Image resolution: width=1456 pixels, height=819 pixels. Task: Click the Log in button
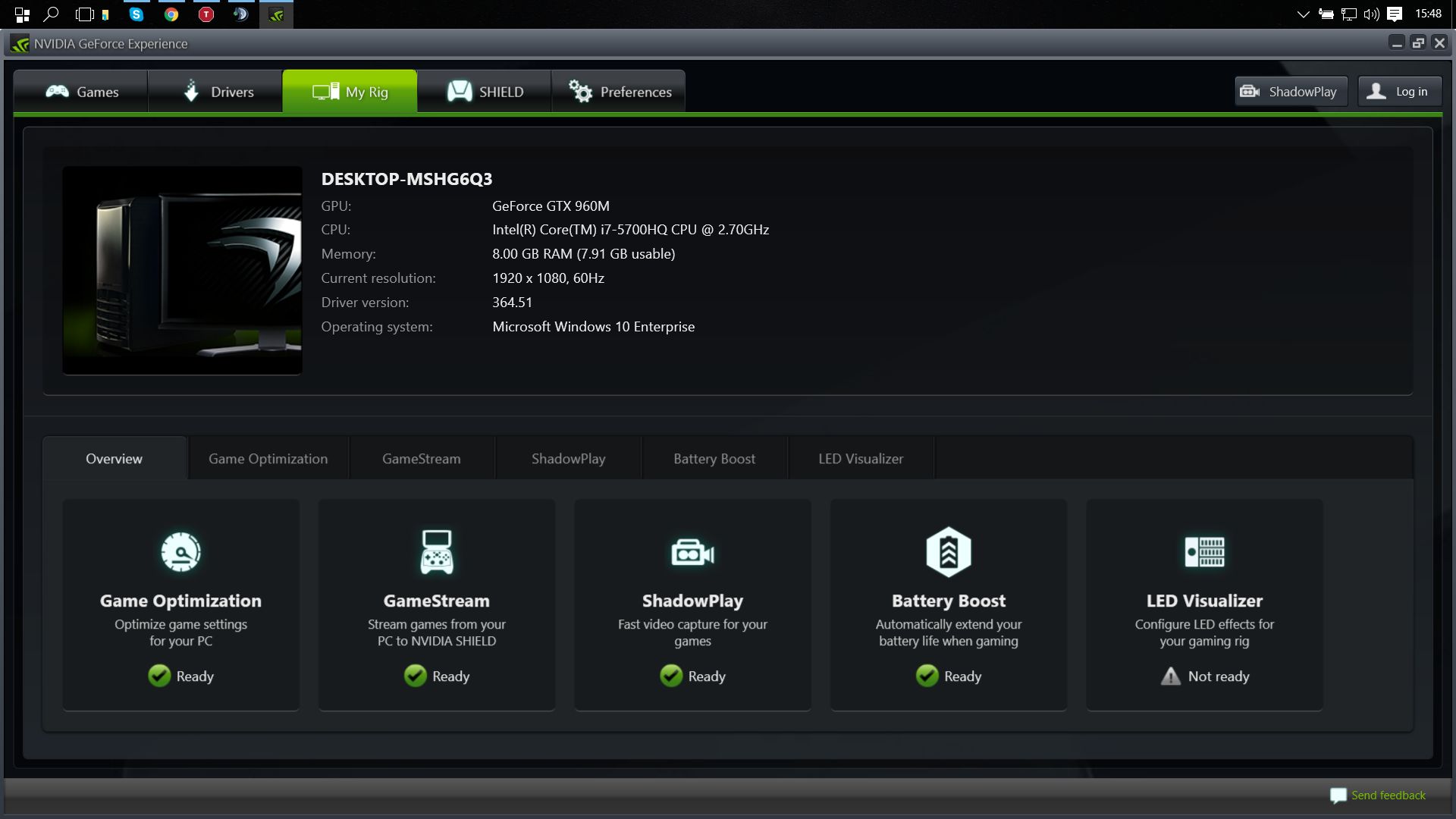point(1399,92)
